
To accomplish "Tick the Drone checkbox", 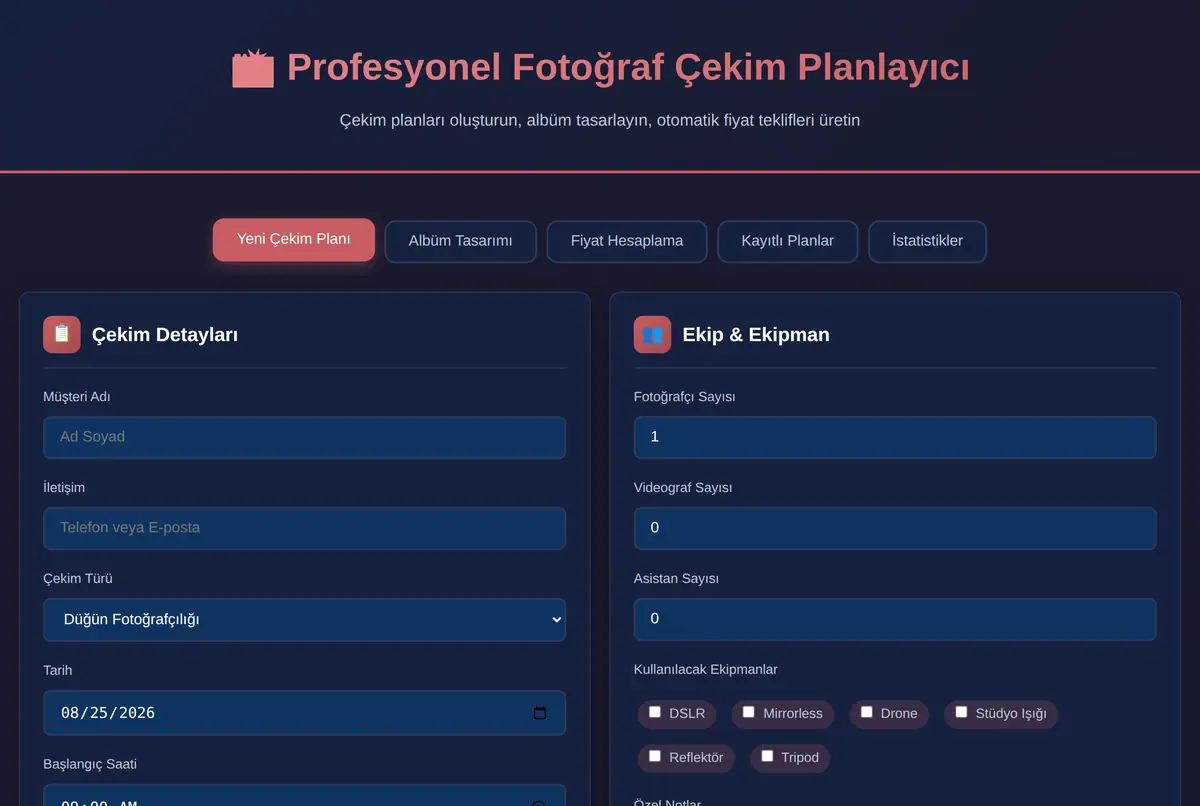I will tap(867, 712).
